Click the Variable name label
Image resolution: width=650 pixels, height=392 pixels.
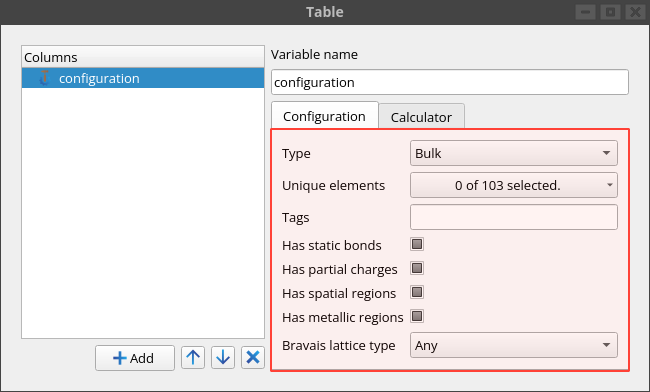pos(314,54)
